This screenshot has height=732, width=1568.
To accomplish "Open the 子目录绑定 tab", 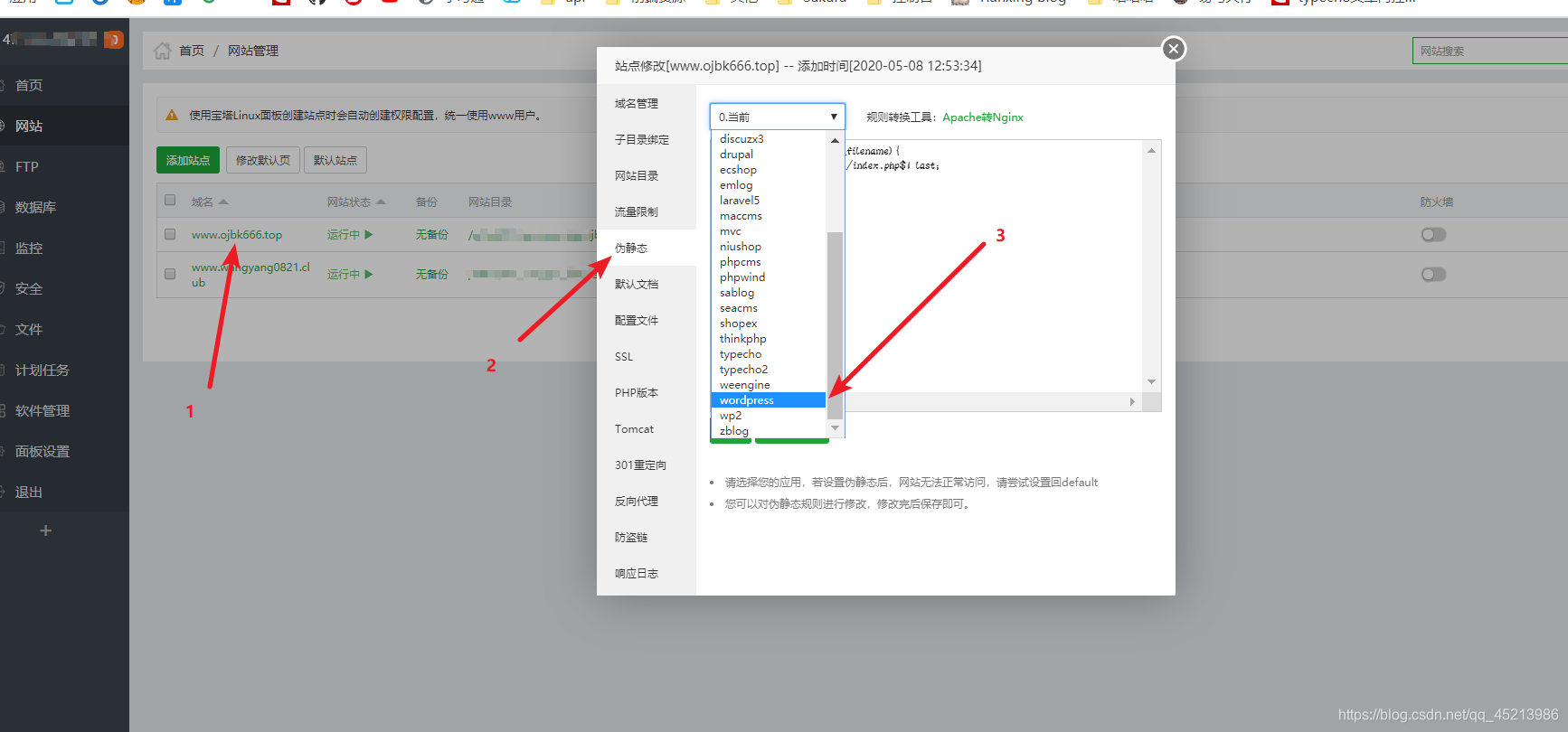I will pos(647,140).
